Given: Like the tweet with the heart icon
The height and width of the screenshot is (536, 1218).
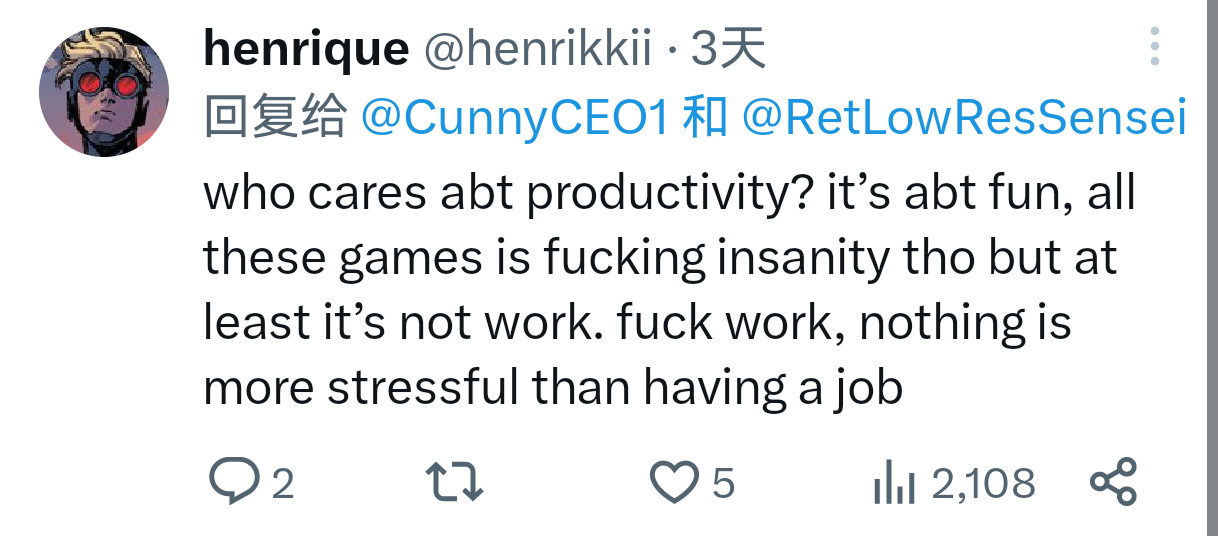Looking at the screenshot, I should [674, 484].
